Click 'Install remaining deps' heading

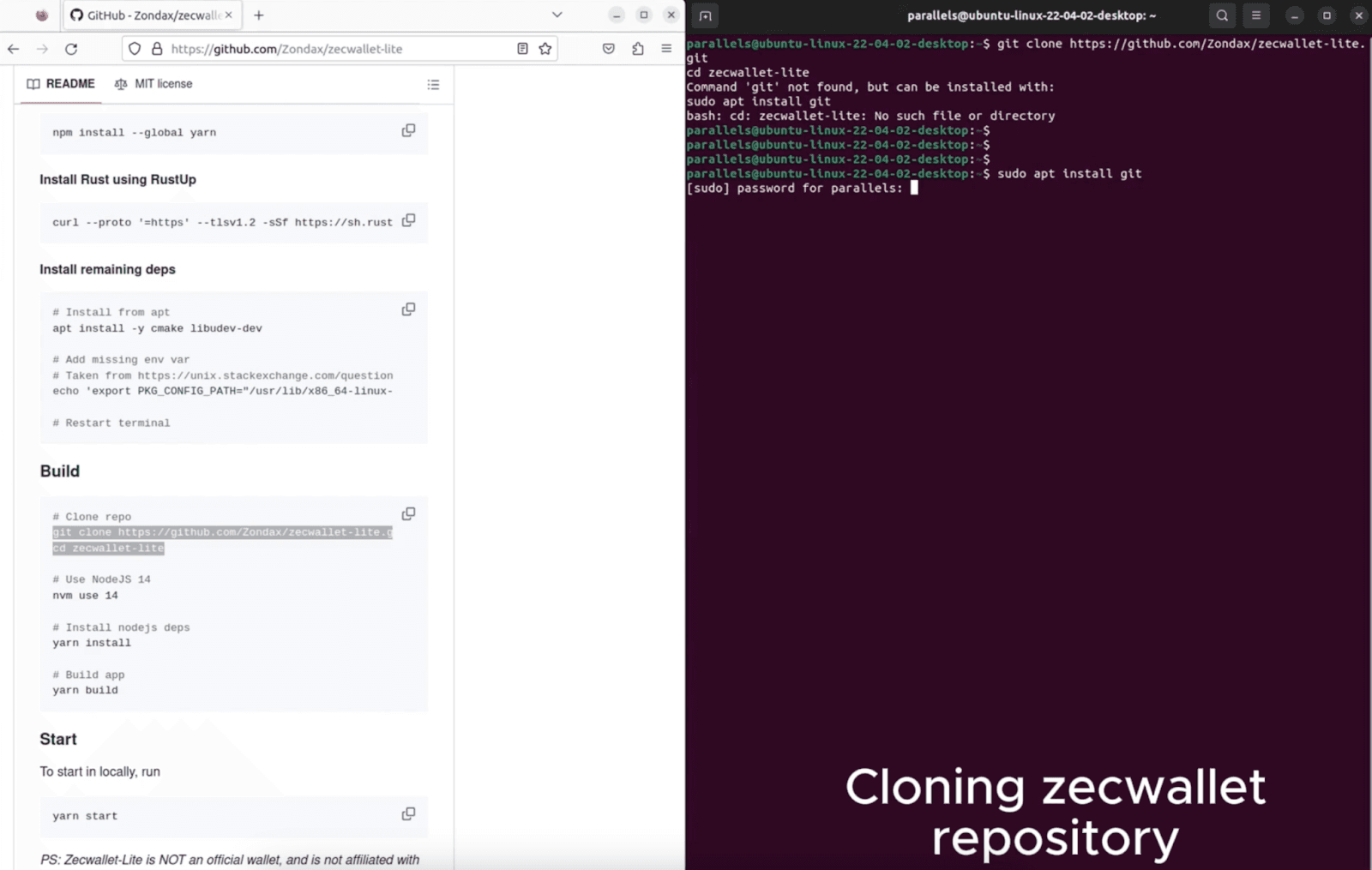click(x=107, y=269)
